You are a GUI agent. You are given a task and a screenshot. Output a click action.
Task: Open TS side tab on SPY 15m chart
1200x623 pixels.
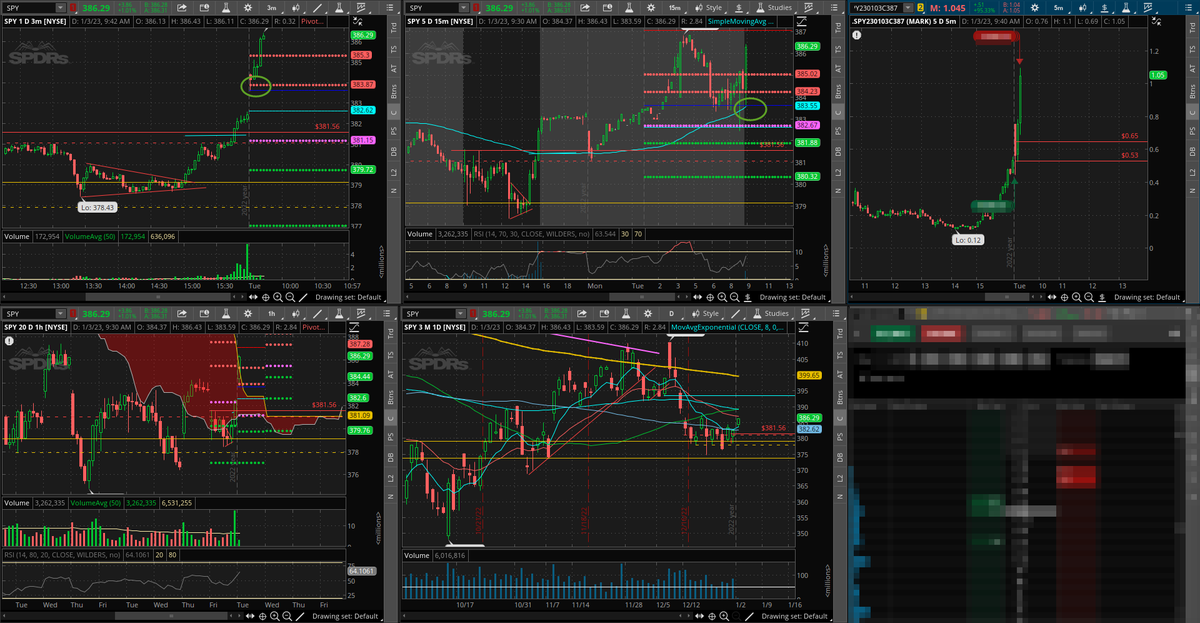836,47
